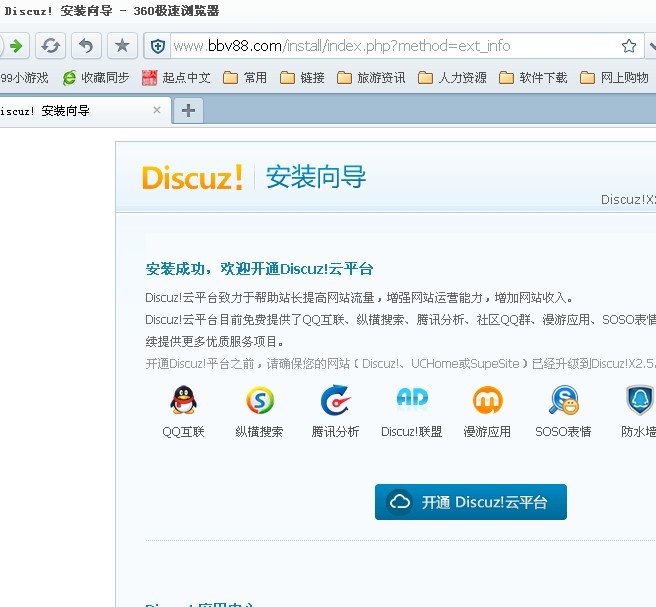The image size is (656, 607).
Task: Click the address bar URL field
Action: pos(393,46)
